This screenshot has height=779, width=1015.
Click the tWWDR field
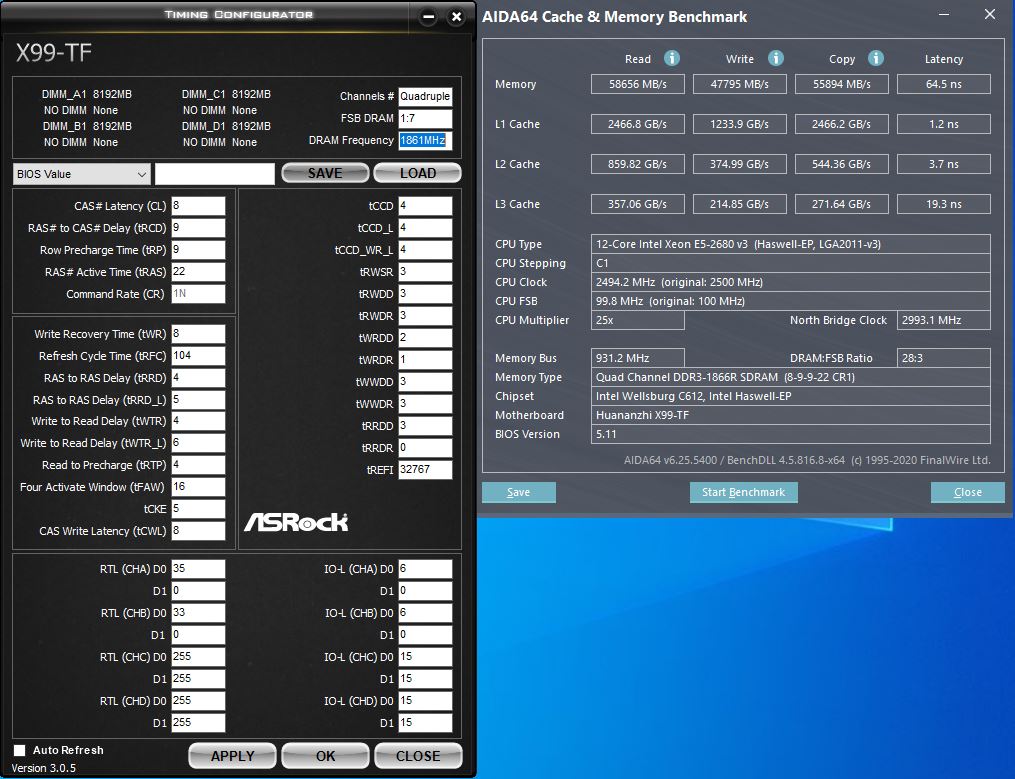tap(425, 404)
